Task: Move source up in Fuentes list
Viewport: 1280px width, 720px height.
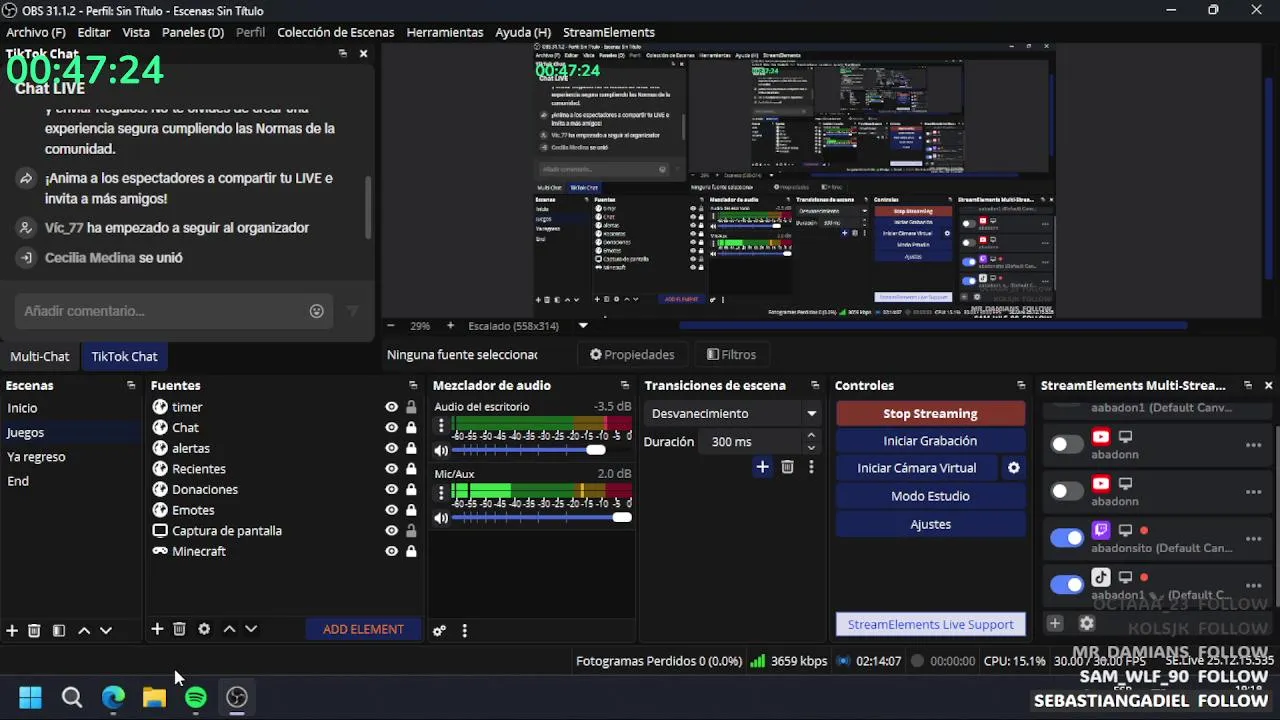Action: tap(229, 629)
